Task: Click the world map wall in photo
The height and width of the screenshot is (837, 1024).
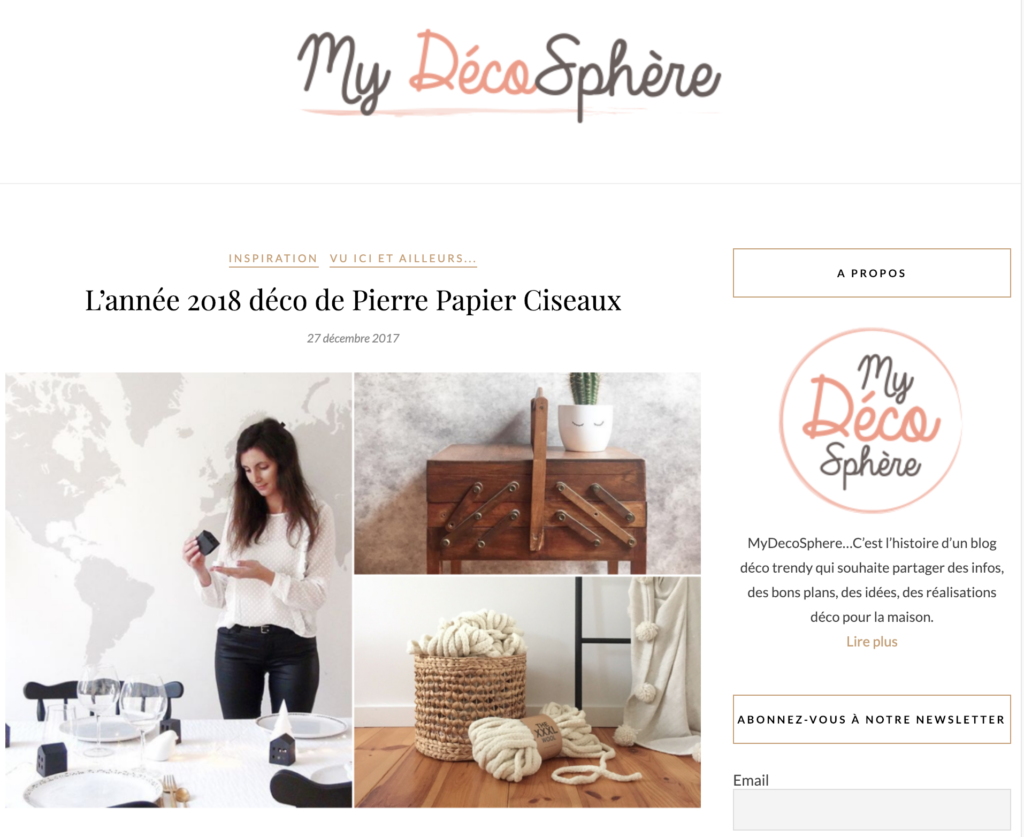Action: tap(98, 509)
